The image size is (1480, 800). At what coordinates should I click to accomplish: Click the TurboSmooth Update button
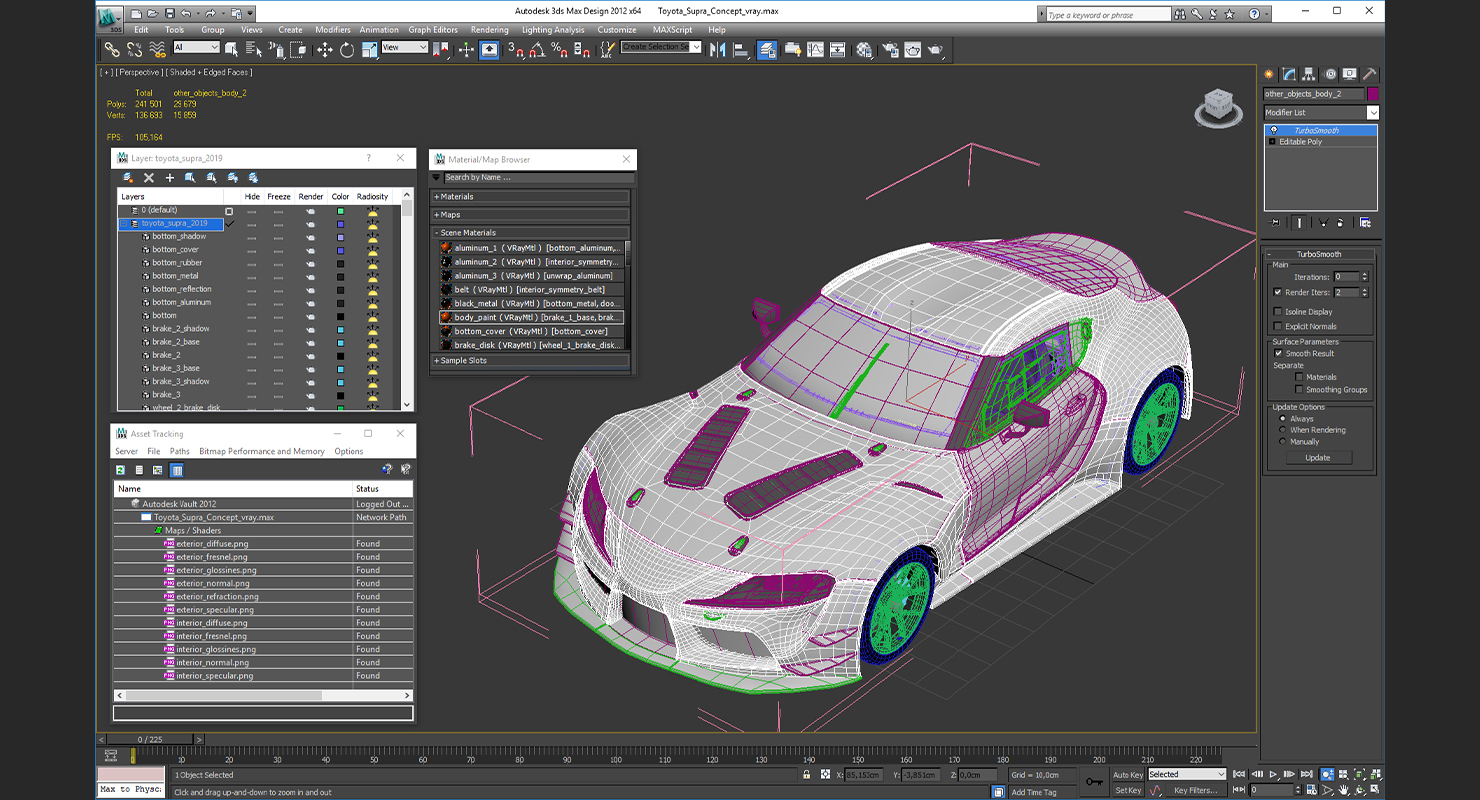point(1317,457)
